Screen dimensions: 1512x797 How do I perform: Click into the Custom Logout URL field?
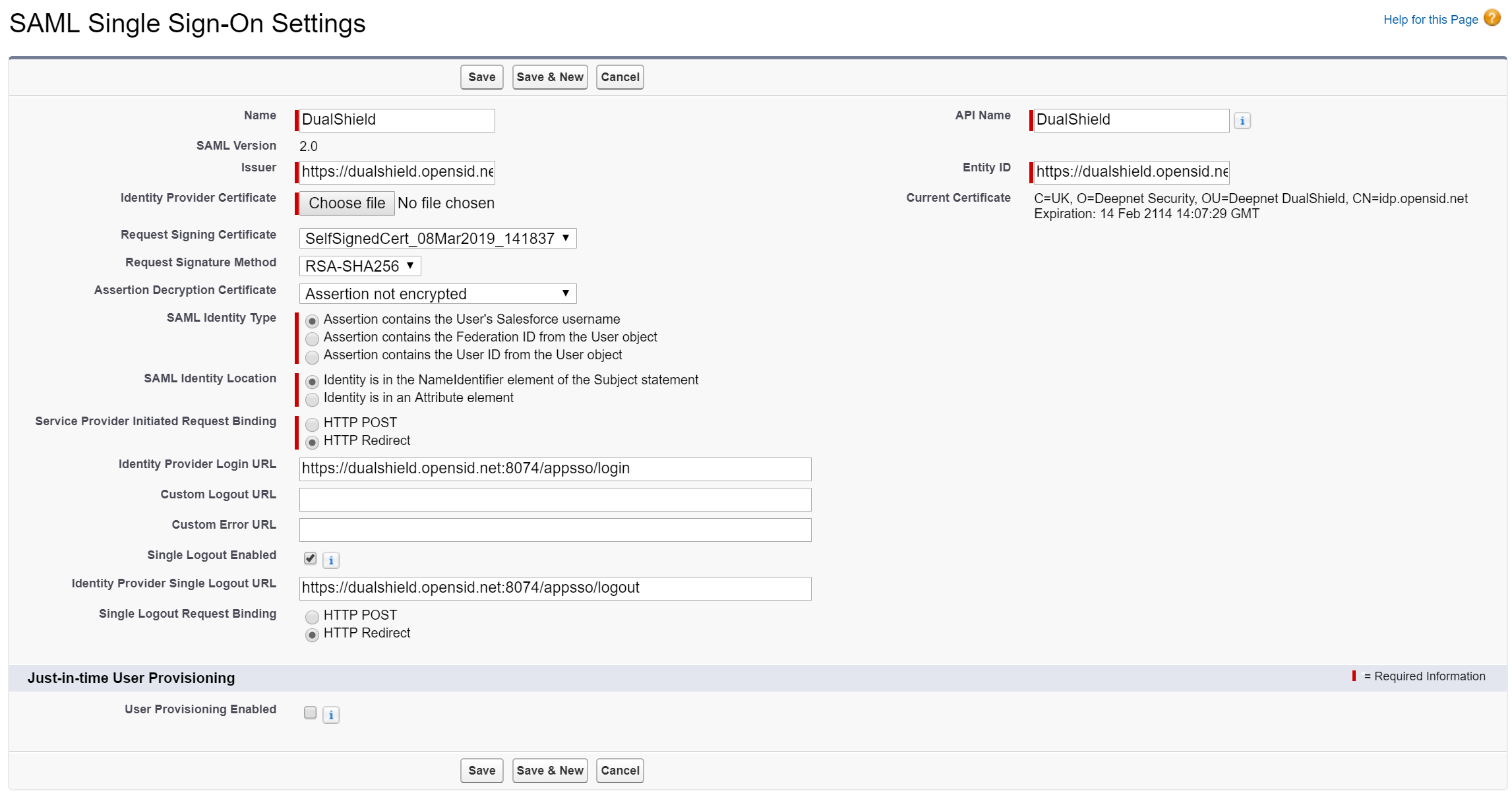pos(555,500)
